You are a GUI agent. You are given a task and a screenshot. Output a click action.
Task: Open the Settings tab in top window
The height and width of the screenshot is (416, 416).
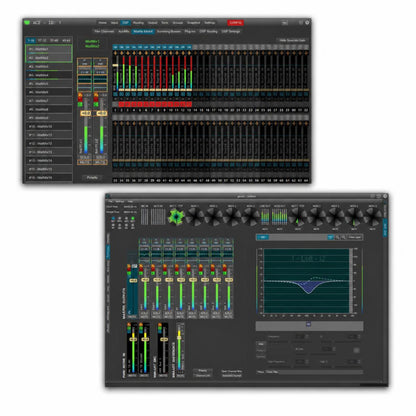[210, 23]
